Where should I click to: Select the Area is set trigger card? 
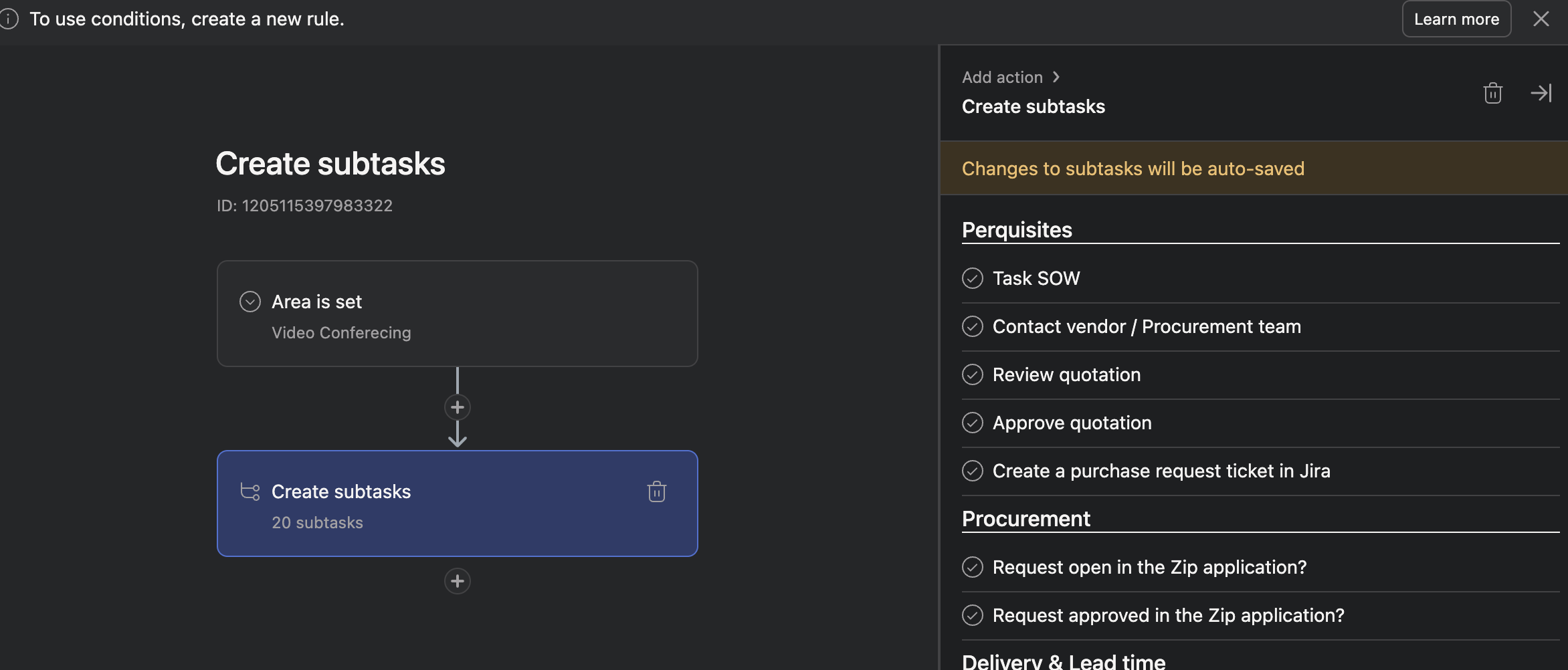point(458,314)
